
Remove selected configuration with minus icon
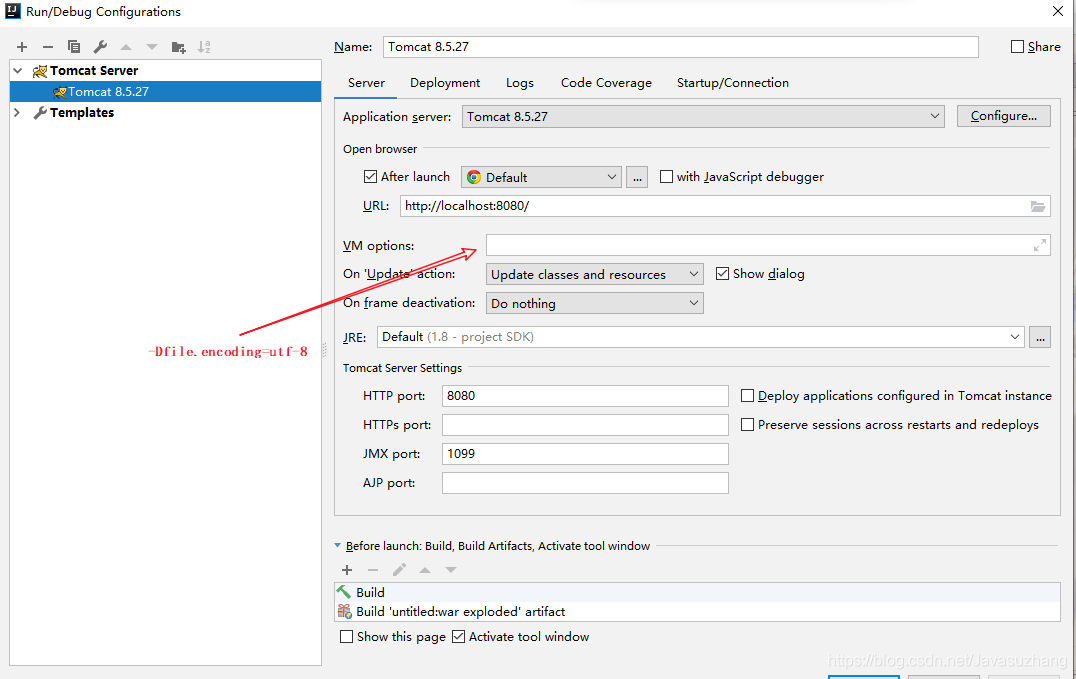point(47,47)
